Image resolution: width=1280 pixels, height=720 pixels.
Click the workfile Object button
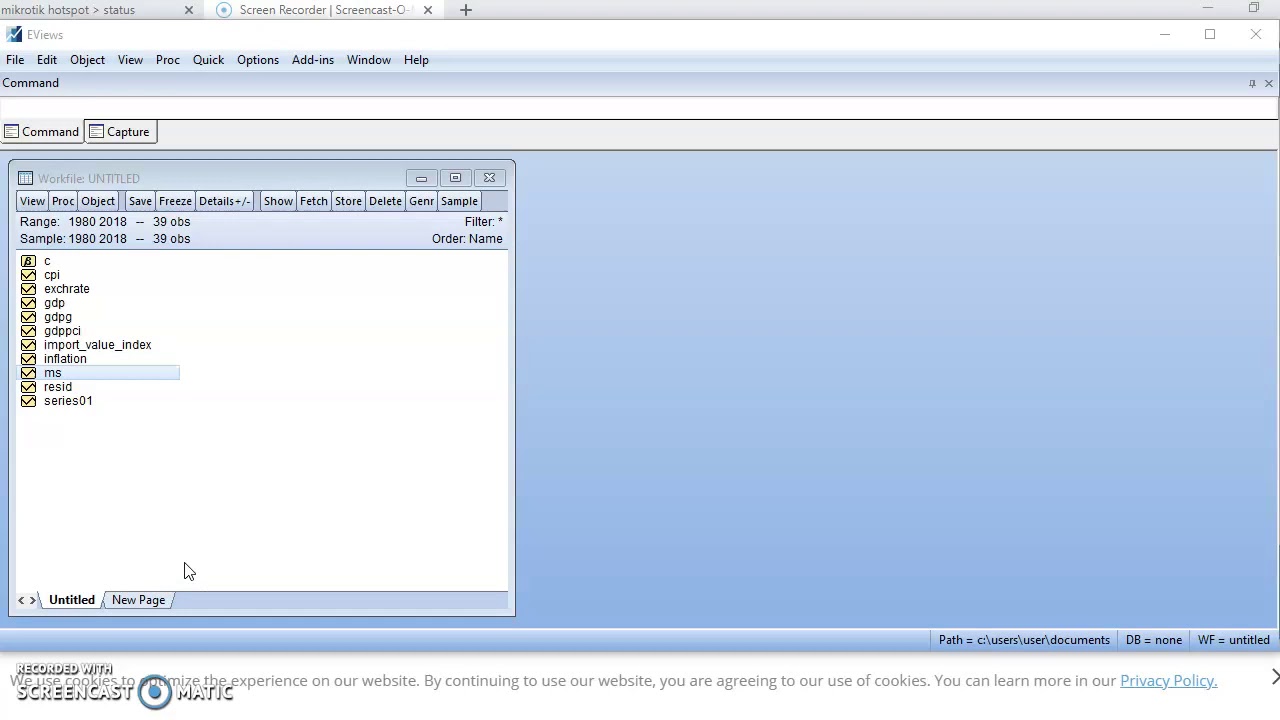tap(98, 201)
